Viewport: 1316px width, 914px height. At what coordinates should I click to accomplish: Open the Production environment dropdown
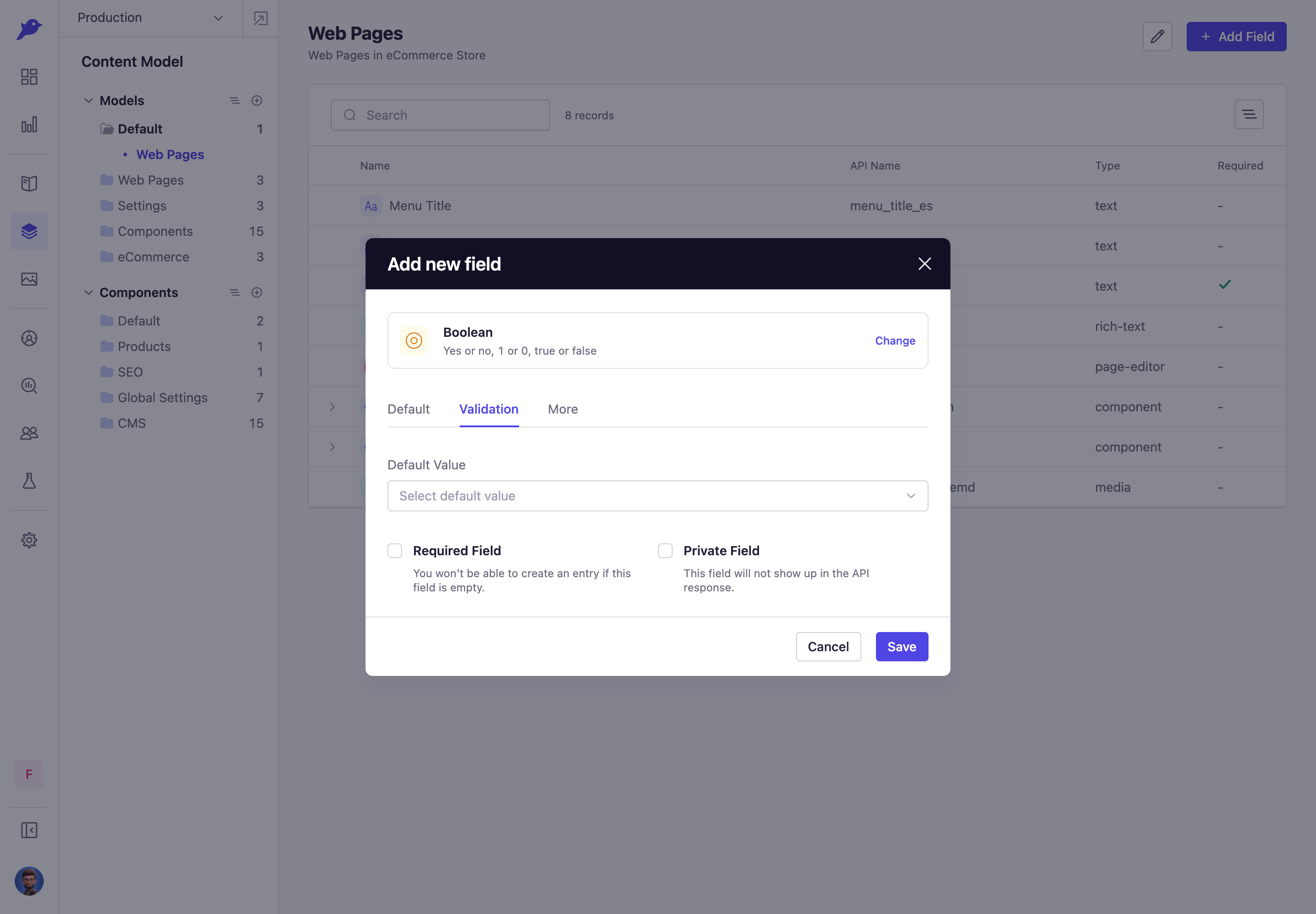151,18
